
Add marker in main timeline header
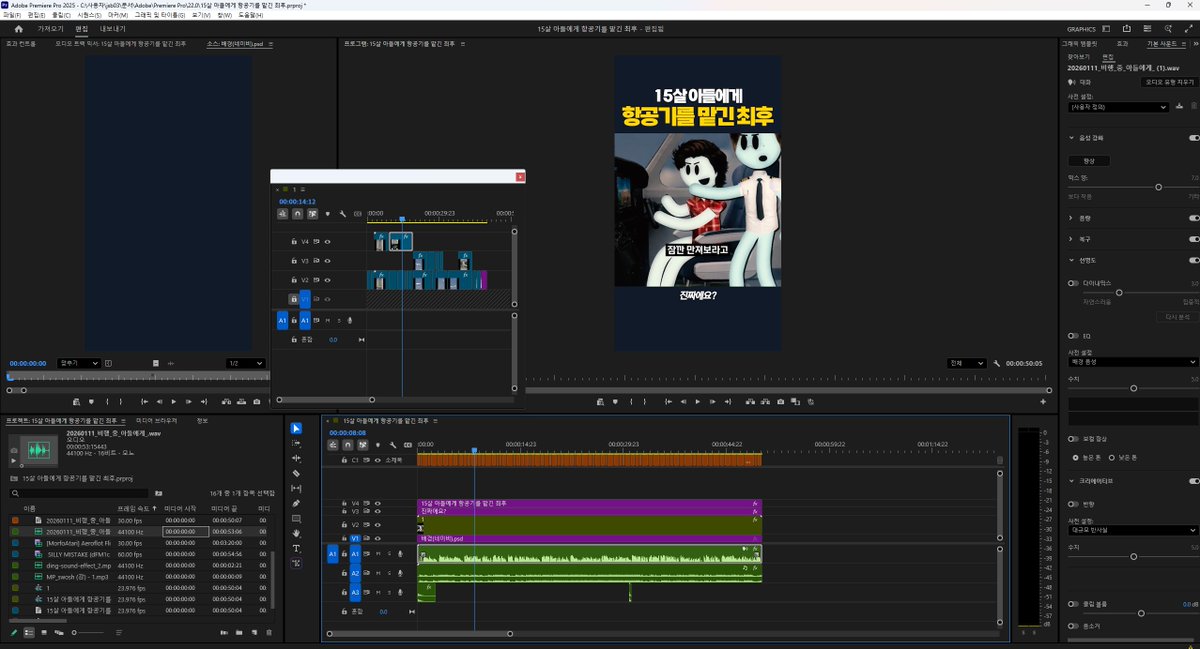[x=378, y=445]
